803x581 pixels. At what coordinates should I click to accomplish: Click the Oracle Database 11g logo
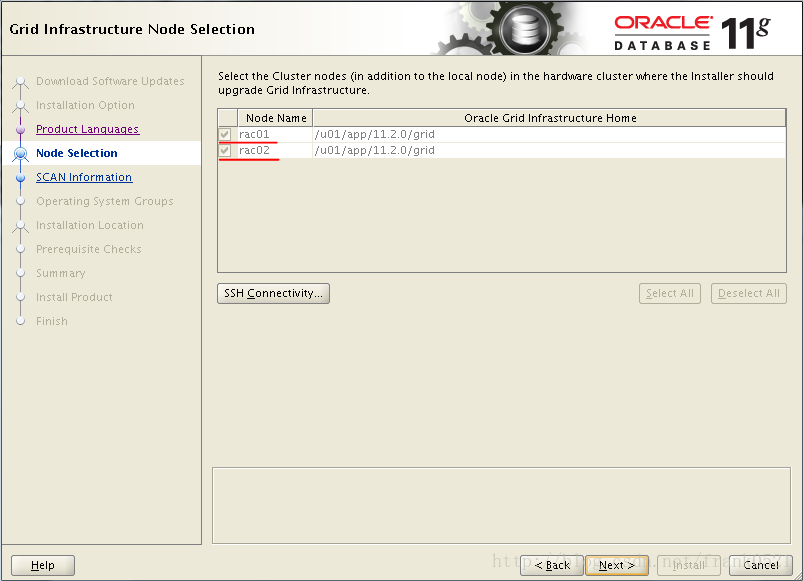[692, 33]
